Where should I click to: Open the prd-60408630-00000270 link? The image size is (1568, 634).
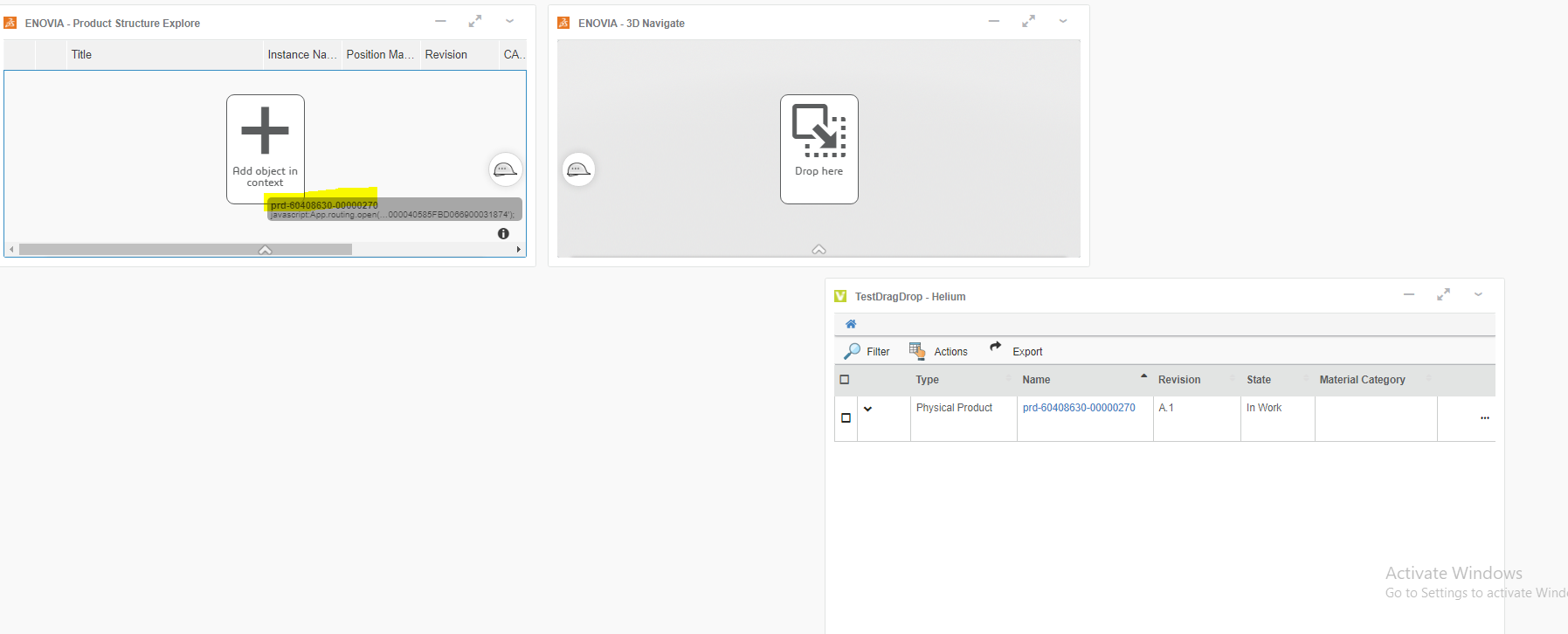[1079, 408]
